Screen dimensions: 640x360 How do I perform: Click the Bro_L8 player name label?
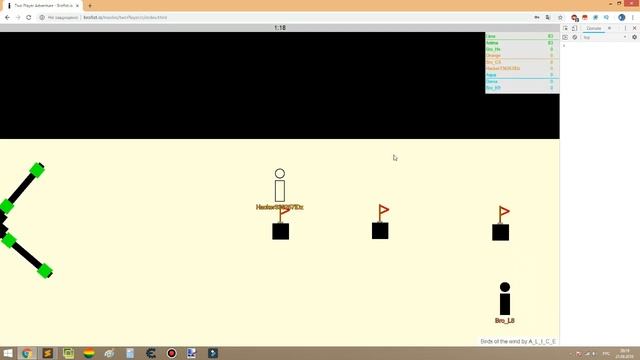pyautogui.click(x=505, y=321)
